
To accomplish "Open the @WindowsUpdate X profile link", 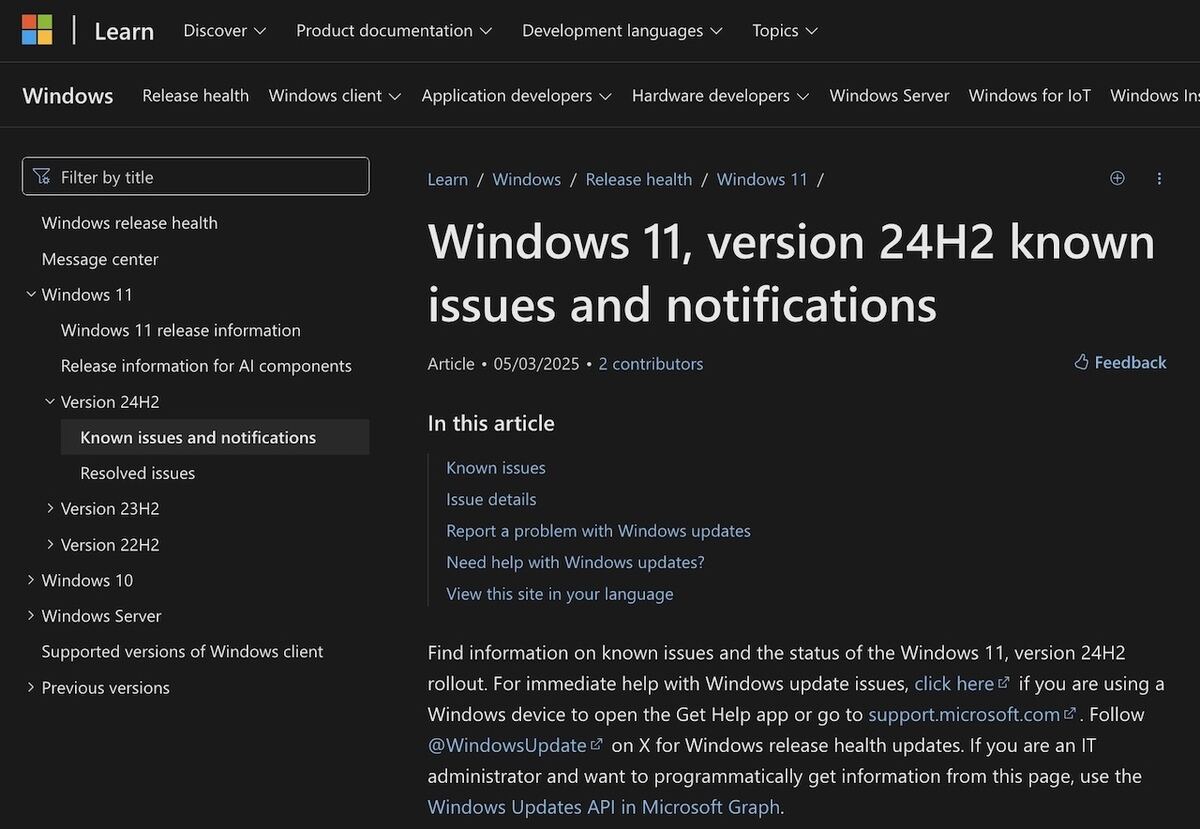I will (x=515, y=745).
